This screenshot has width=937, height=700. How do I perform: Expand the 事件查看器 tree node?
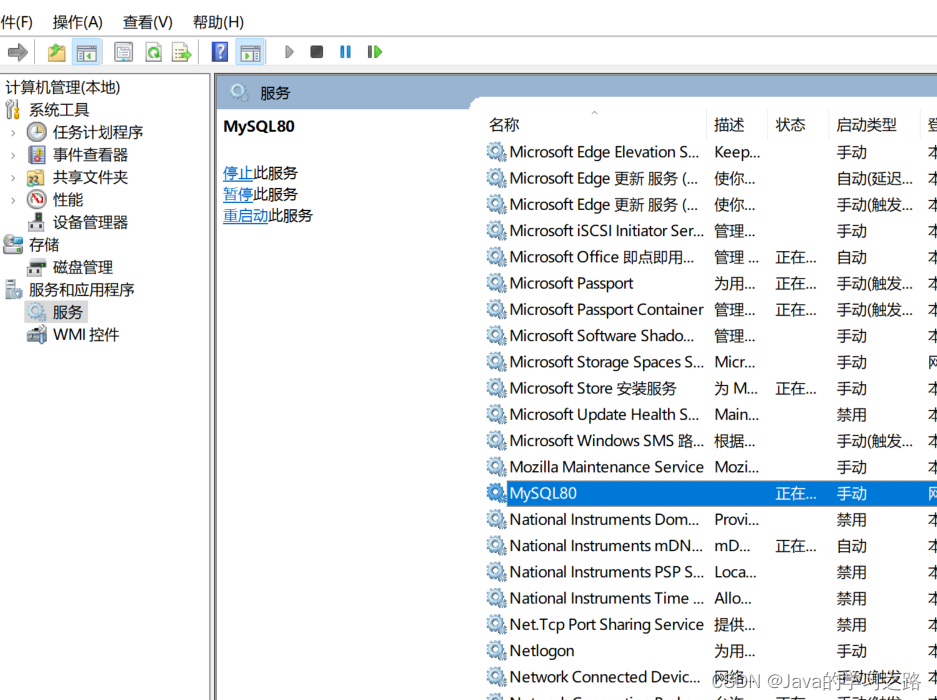point(13,155)
